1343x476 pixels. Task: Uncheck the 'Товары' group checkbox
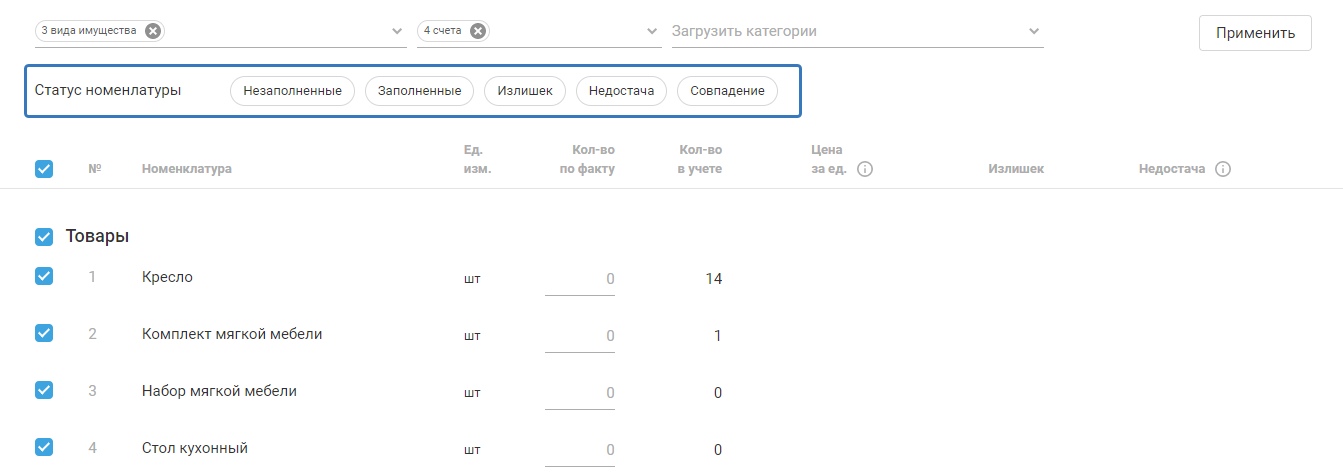coord(44,237)
